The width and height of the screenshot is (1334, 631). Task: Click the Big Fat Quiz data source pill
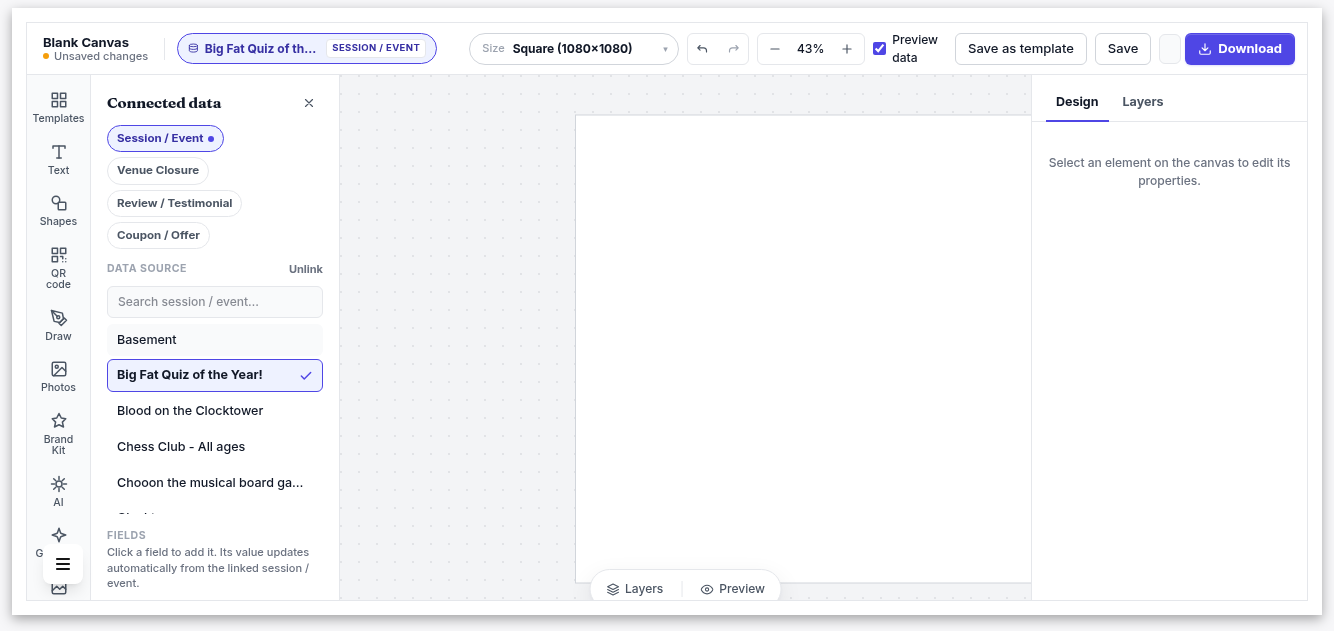tap(307, 49)
